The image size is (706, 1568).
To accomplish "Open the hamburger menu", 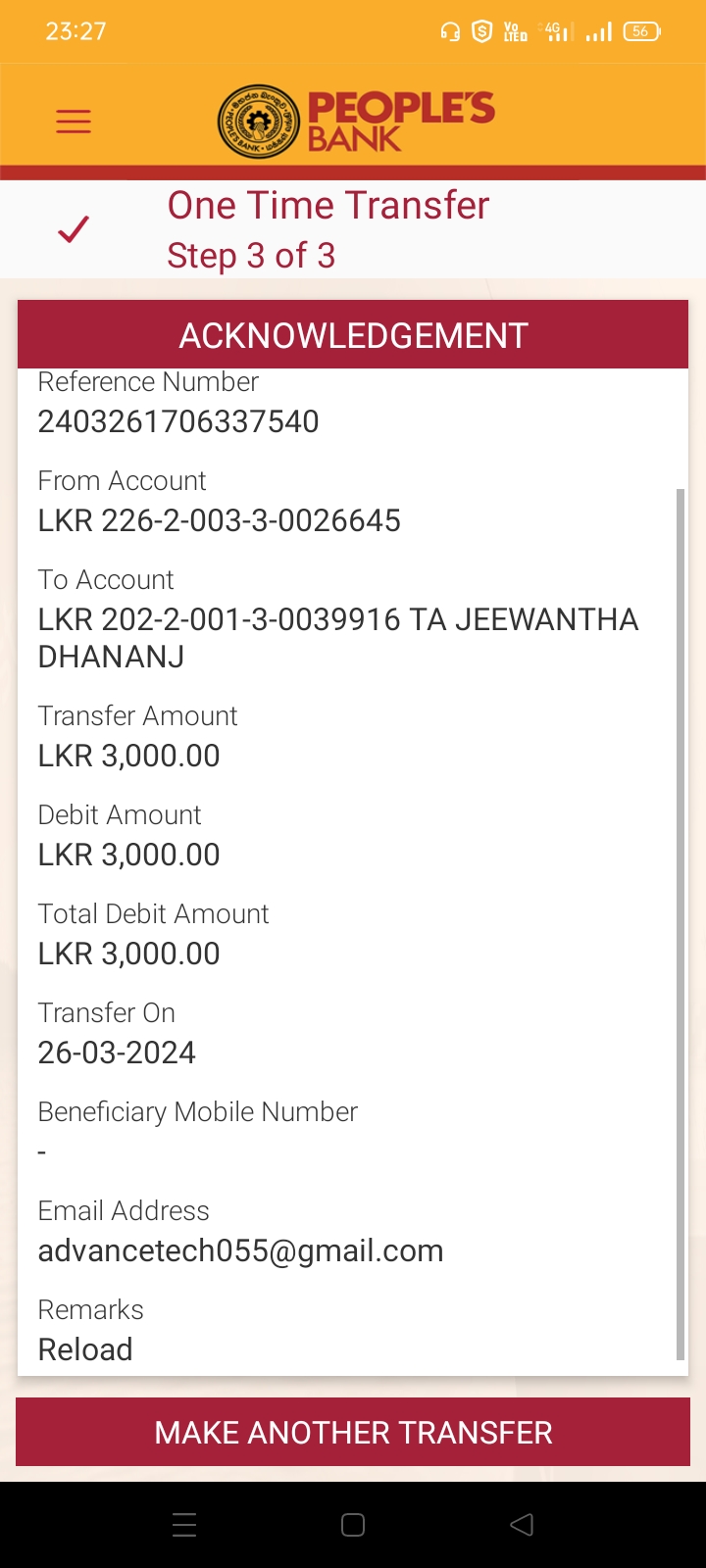I will click(x=74, y=122).
